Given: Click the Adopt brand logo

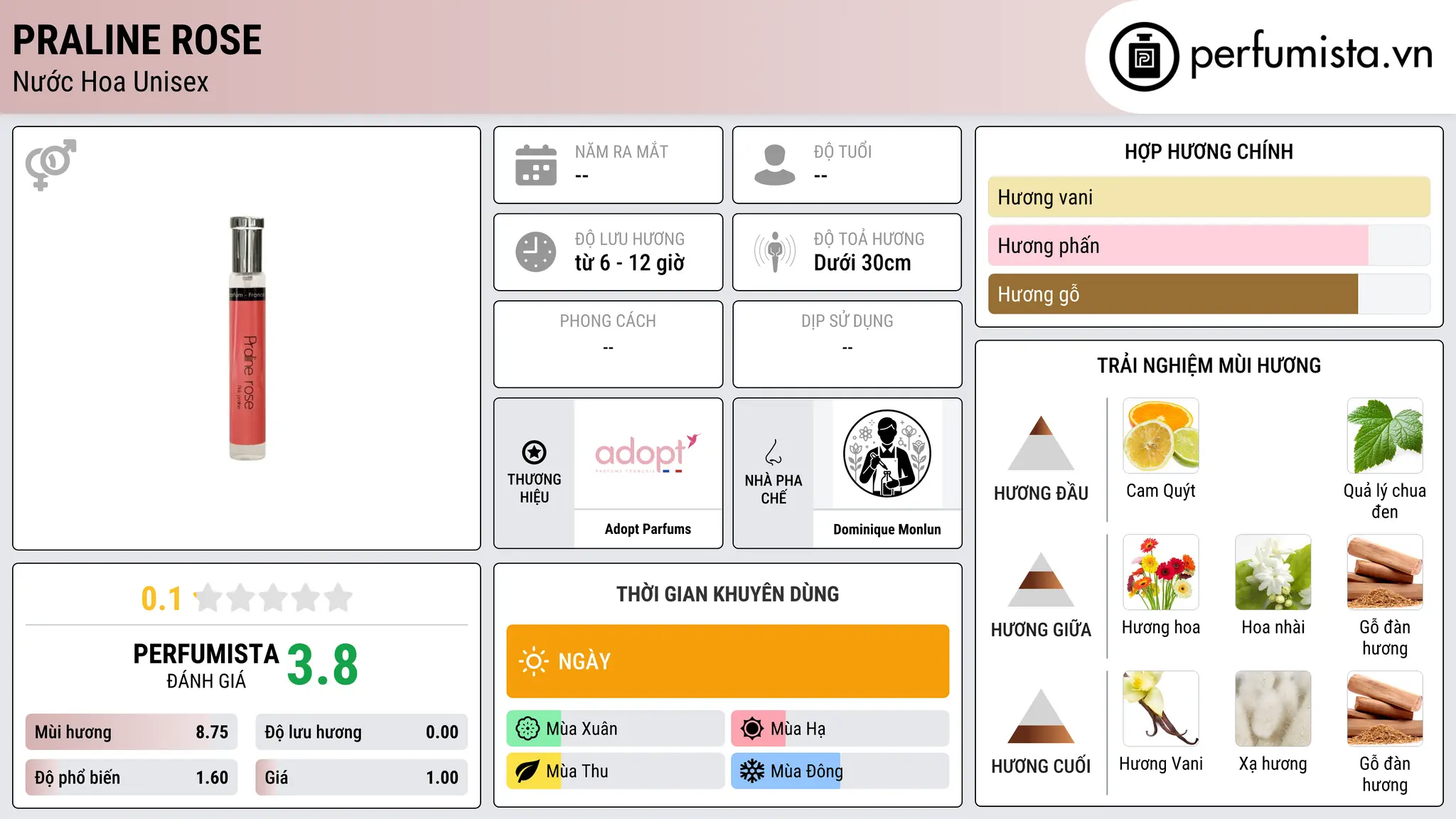Looking at the screenshot, I should coord(648,454).
